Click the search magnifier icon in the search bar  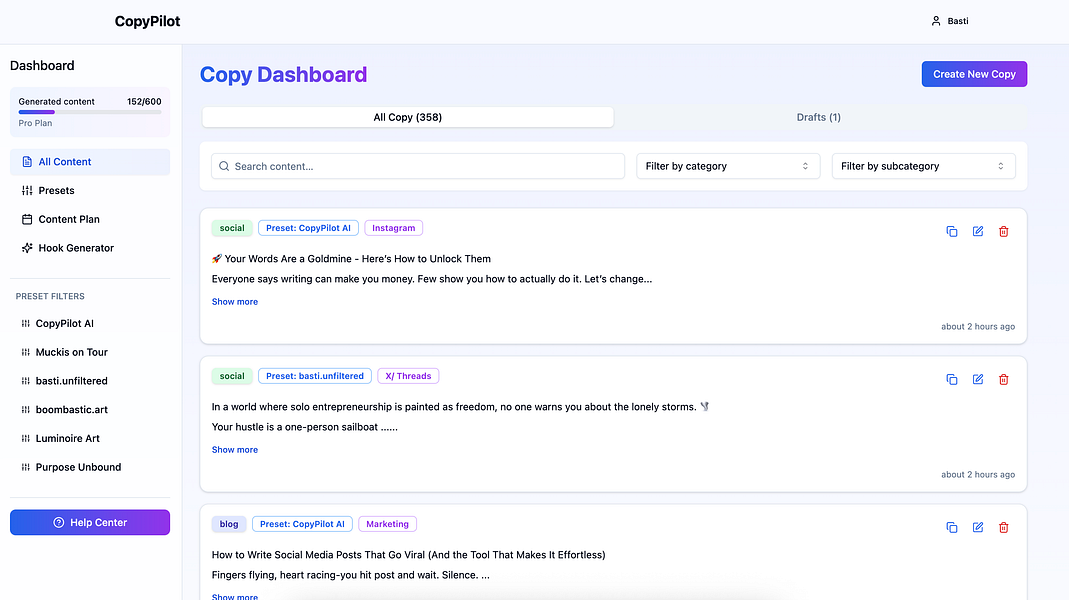[223, 165]
